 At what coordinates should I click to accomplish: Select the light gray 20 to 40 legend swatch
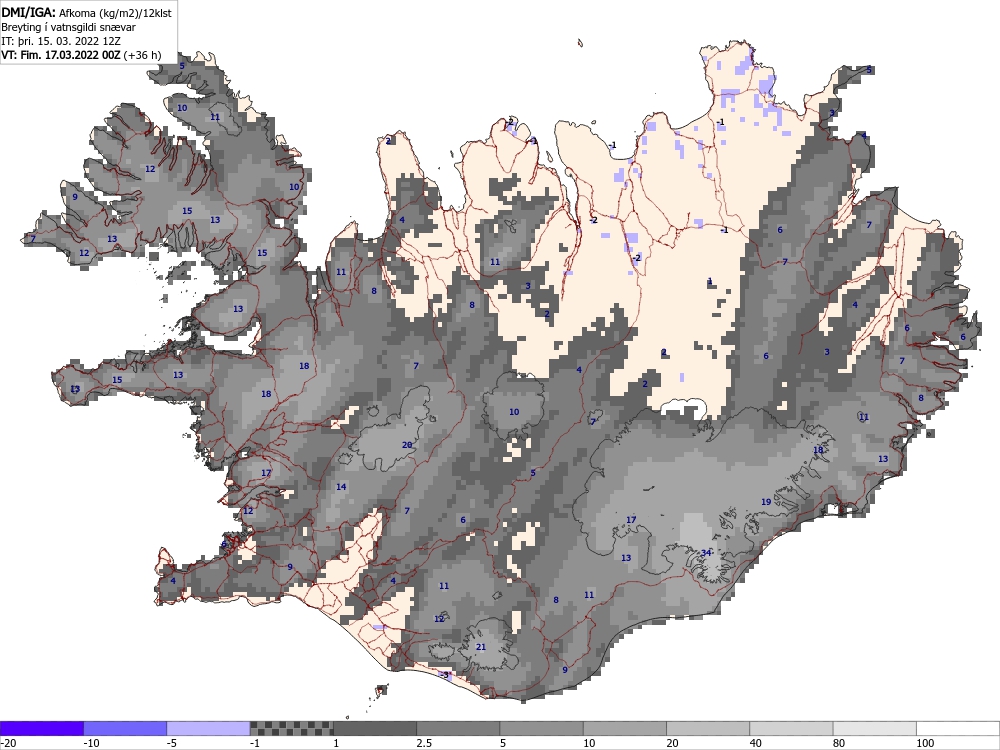[708, 728]
